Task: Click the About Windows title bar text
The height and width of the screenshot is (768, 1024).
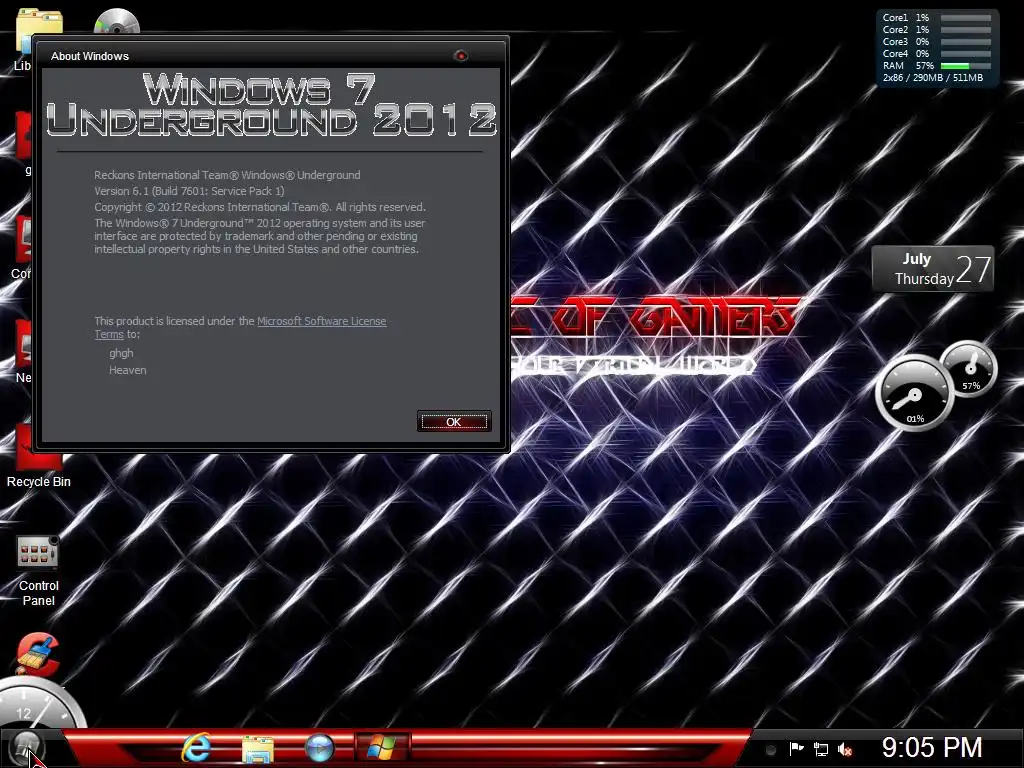Action: 90,56
